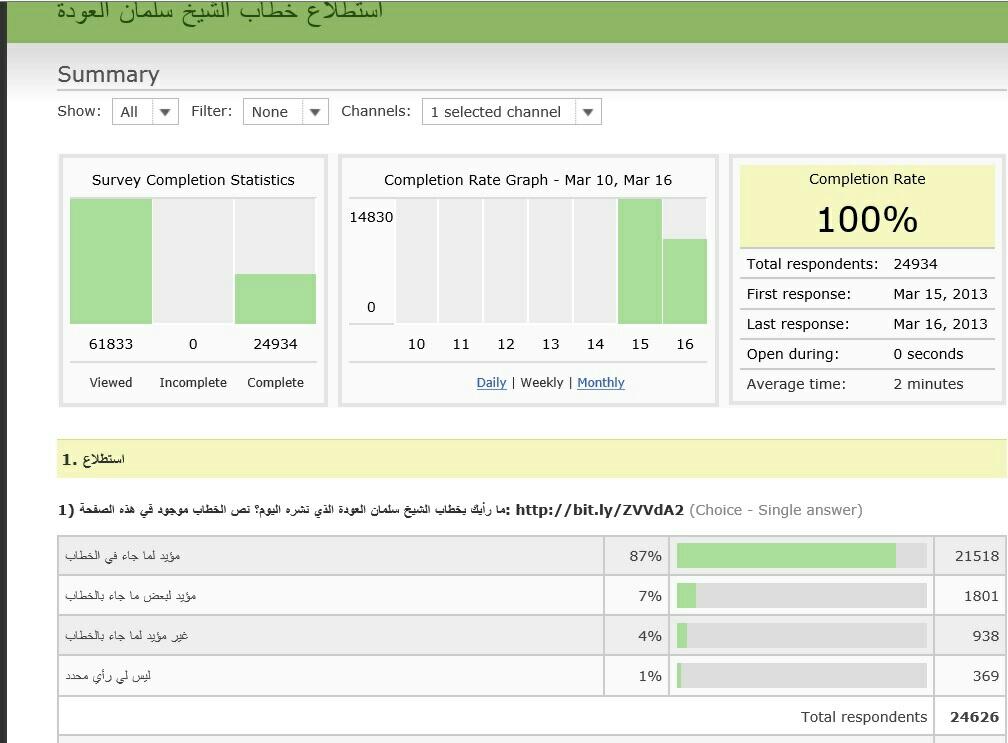Click the 87% response progress bar

(x=801, y=556)
